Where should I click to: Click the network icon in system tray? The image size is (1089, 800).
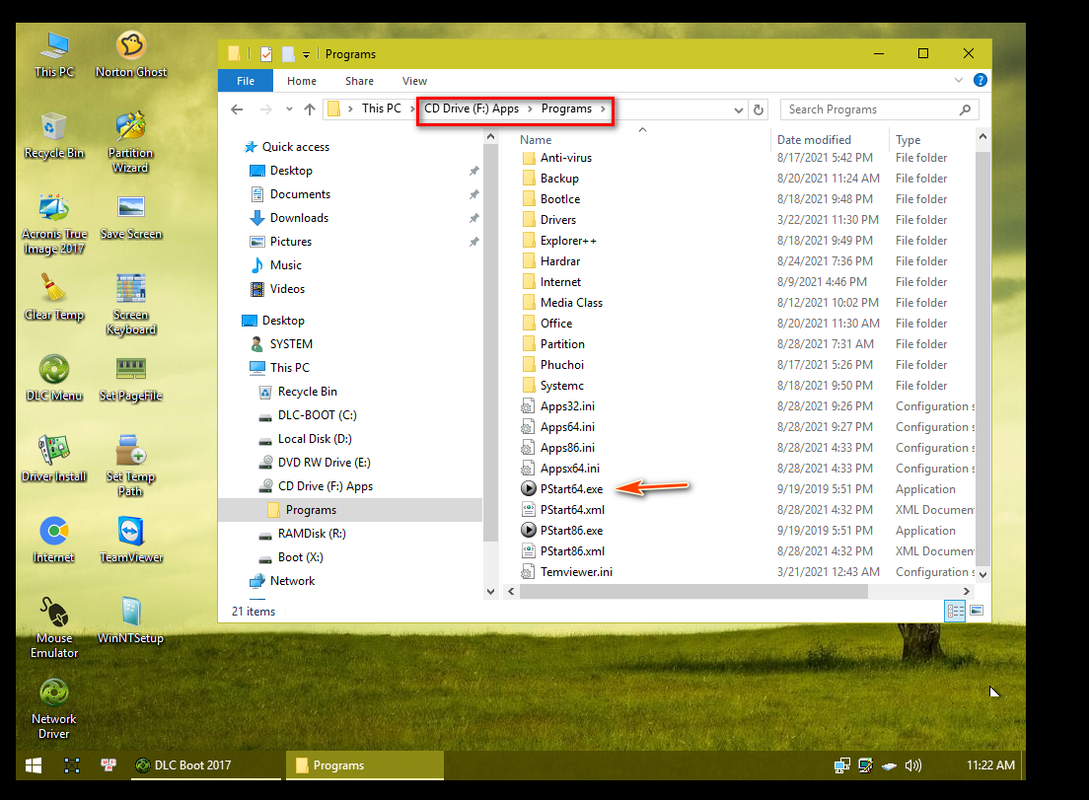point(842,765)
